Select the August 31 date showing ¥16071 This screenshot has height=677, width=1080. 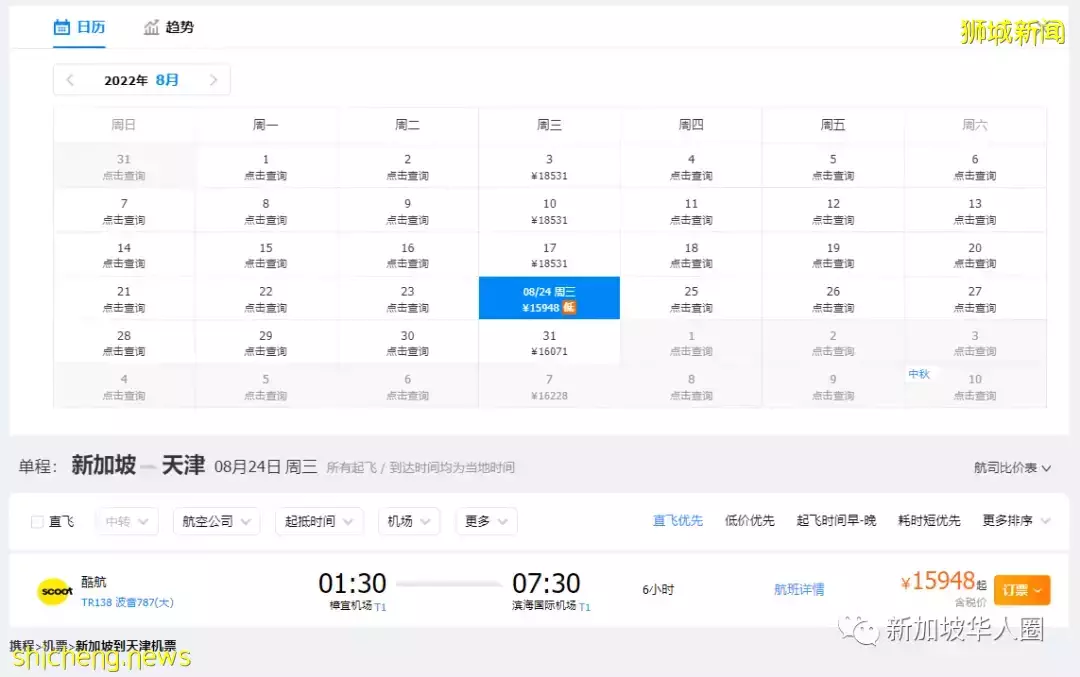[x=549, y=344]
